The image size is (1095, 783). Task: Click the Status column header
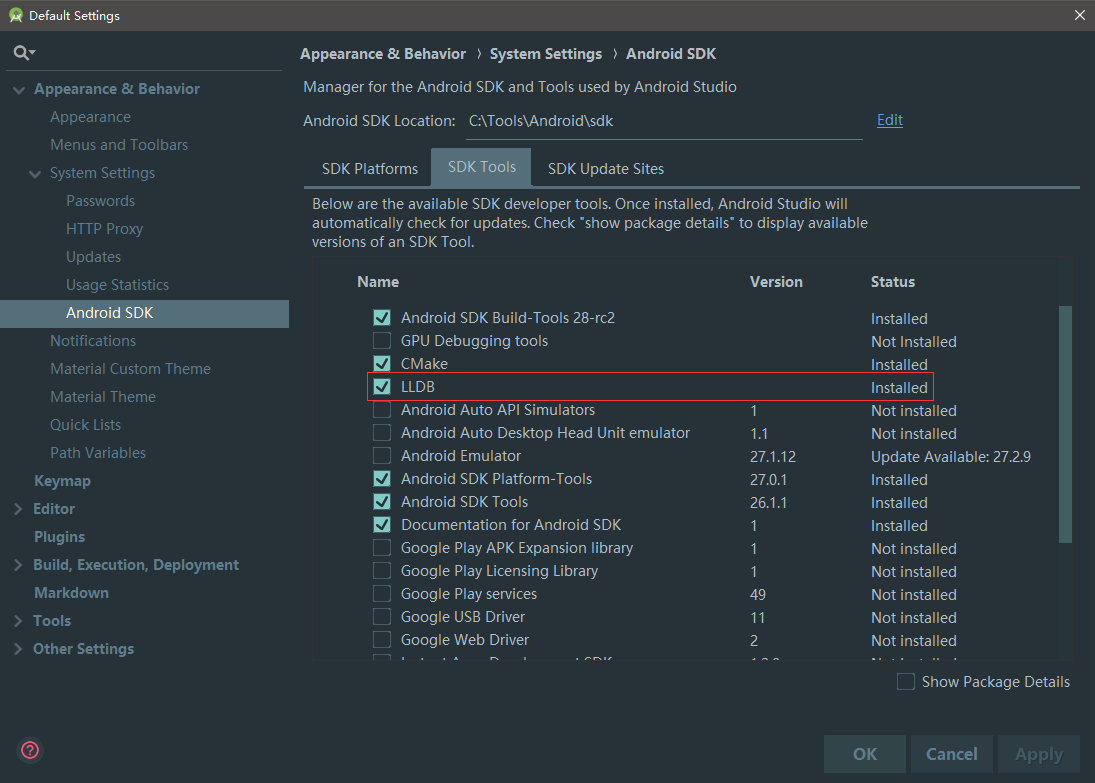point(892,281)
